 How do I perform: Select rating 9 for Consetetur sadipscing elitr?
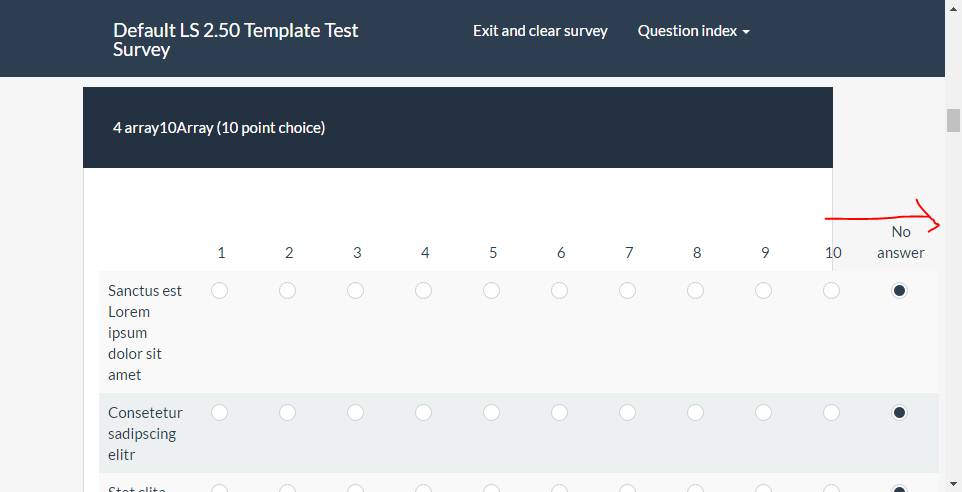click(x=764, y=413)
